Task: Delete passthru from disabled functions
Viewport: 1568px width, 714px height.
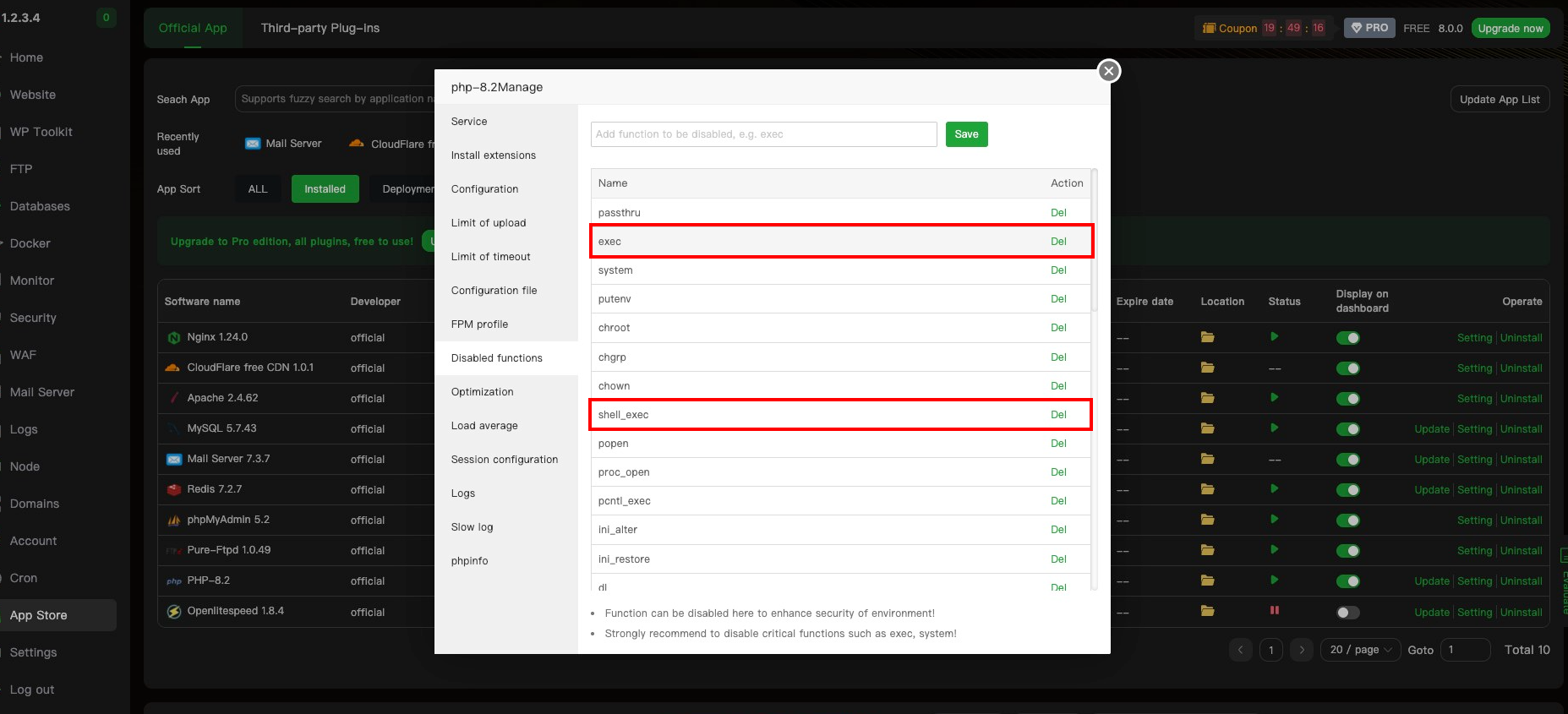Action: (1058, 213)
